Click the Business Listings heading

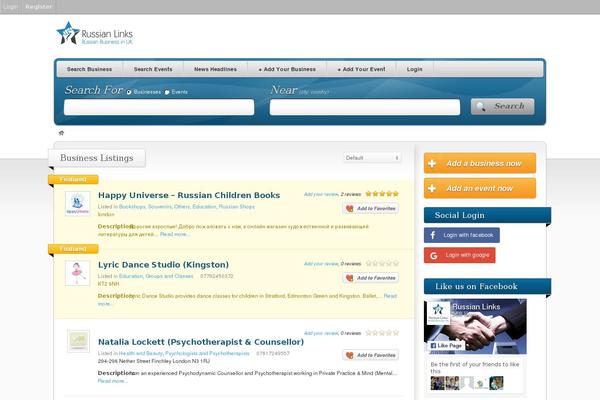pyautogui.click(x=97, y=158)
